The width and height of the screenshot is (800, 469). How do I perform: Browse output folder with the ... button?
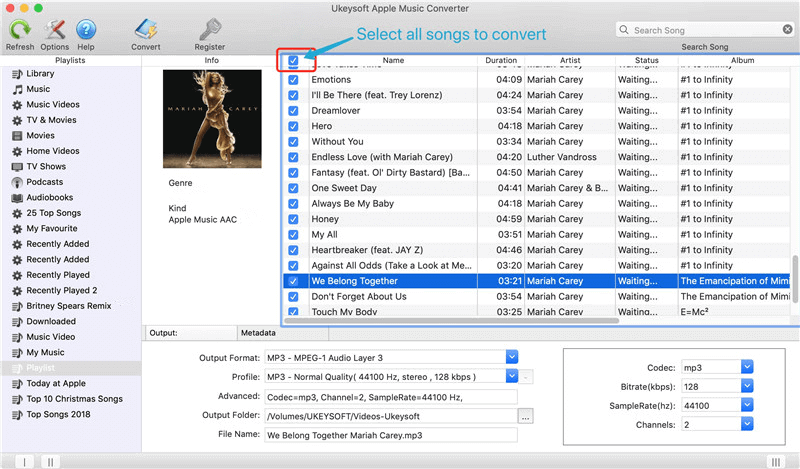(525, 416)
